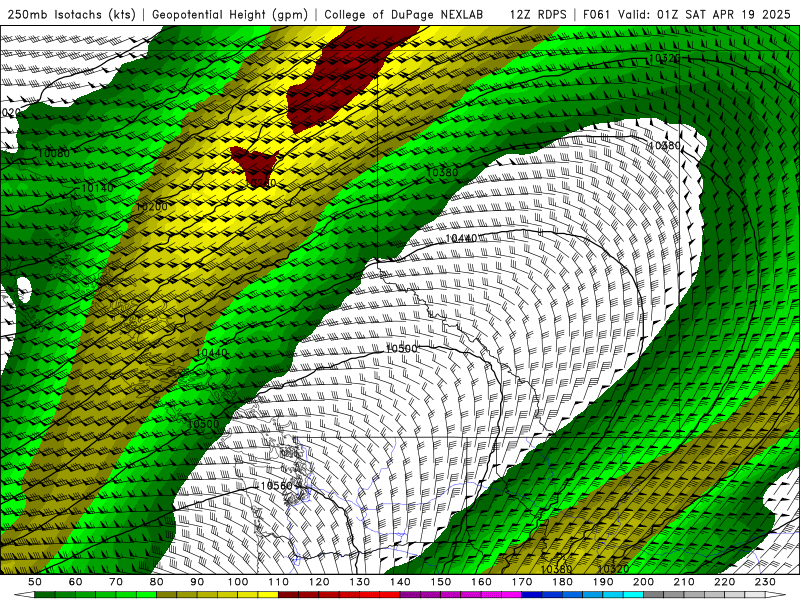Click the dark blue colorbar swatch starting at 170
Viewport: 800px width, 600px height.
coord(532,595)
